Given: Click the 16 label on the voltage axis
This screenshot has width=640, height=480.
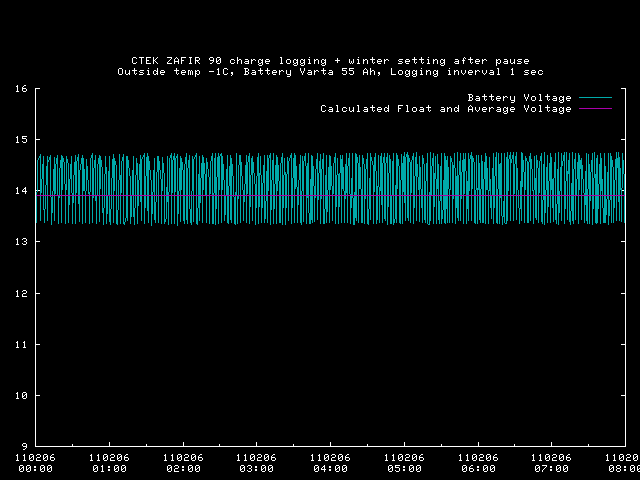Looking at the screenshot, I should 20,89.
